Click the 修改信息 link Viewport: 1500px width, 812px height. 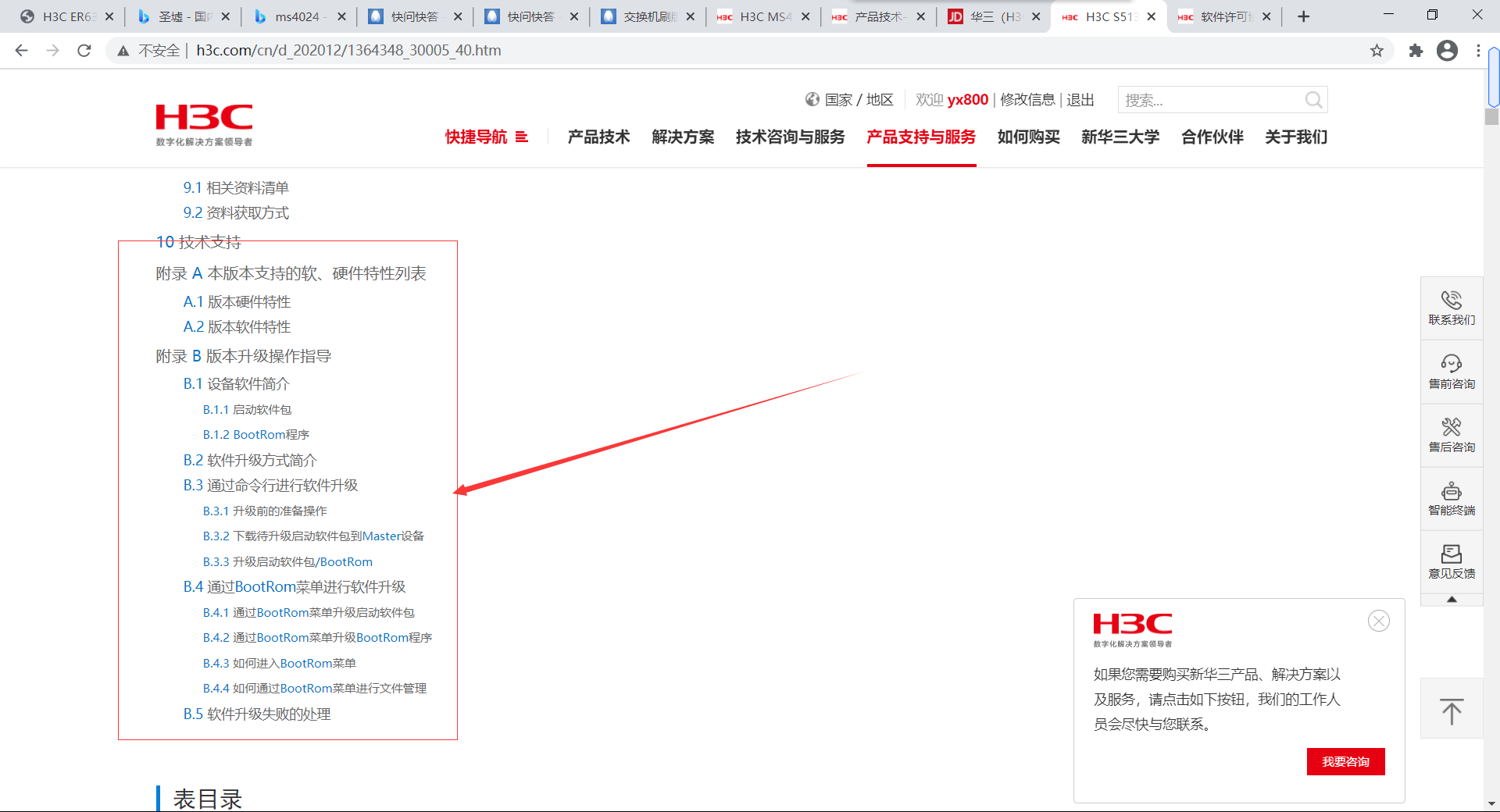tap(1027, 100)
